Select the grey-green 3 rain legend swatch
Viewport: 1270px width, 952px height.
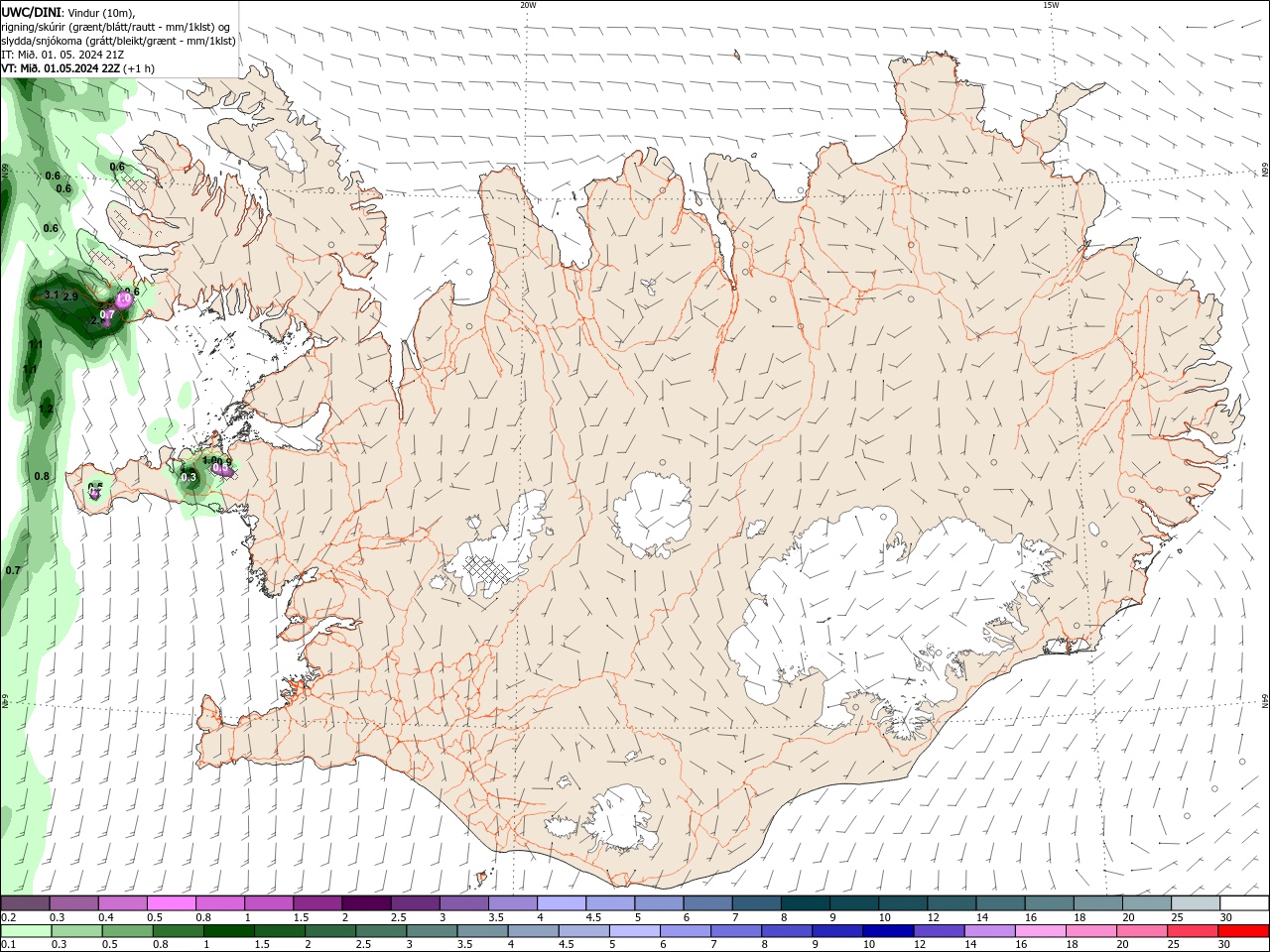click(x=431, y=931)
